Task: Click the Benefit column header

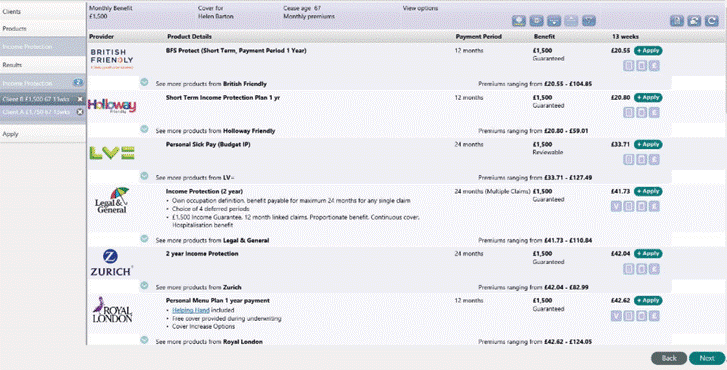Action: pos(544,36)
